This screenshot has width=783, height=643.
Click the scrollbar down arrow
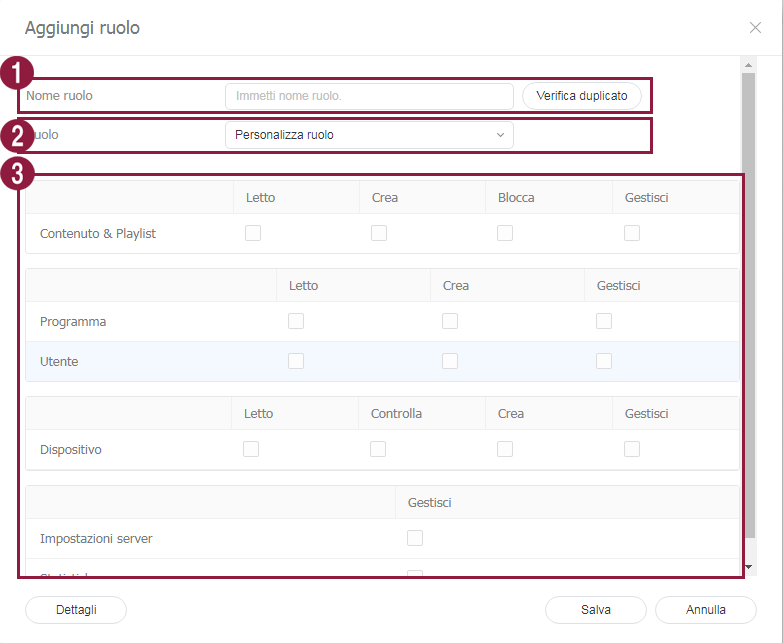[x=749, y=567]
